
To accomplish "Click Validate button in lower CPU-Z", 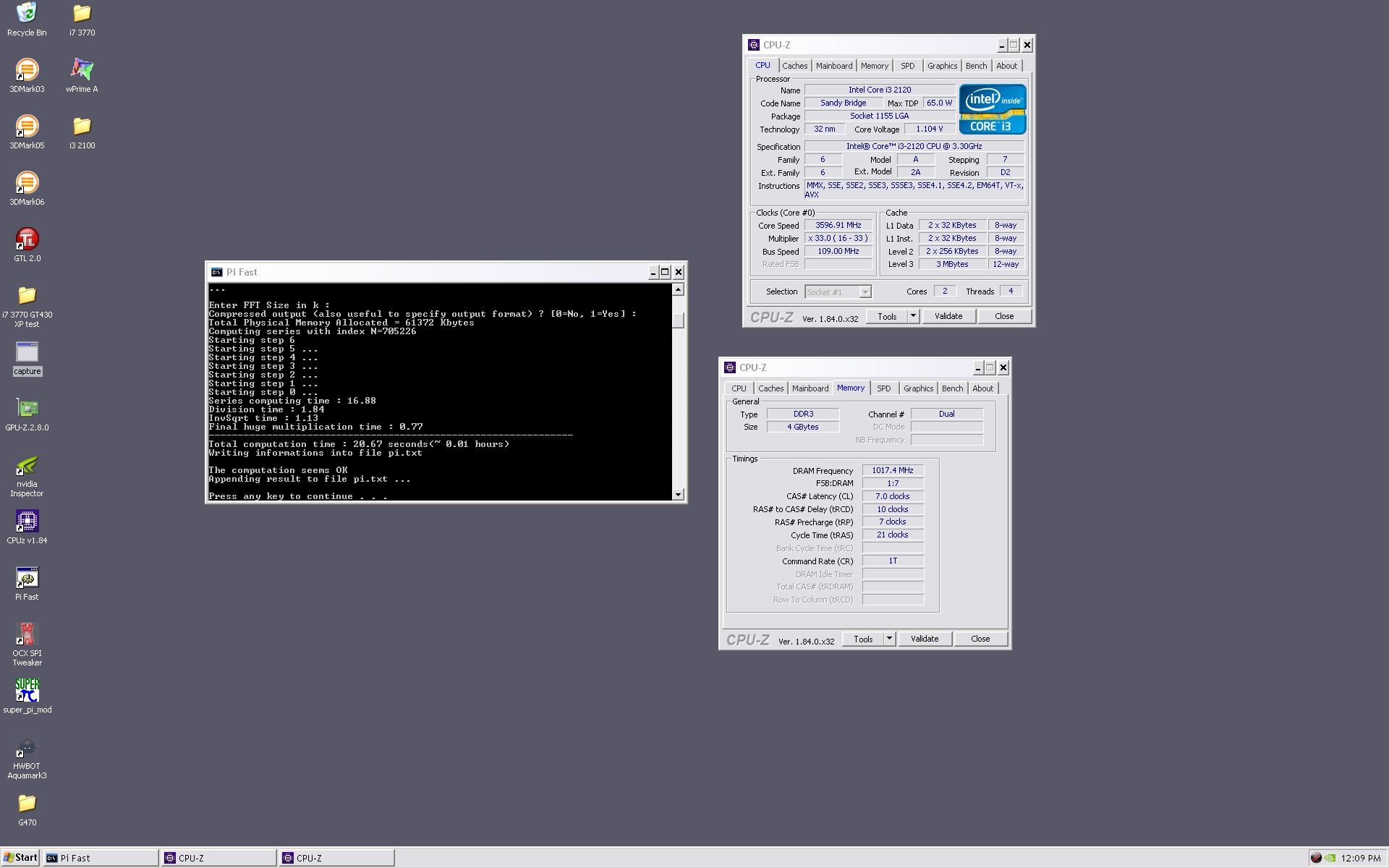I will [925, 639].
